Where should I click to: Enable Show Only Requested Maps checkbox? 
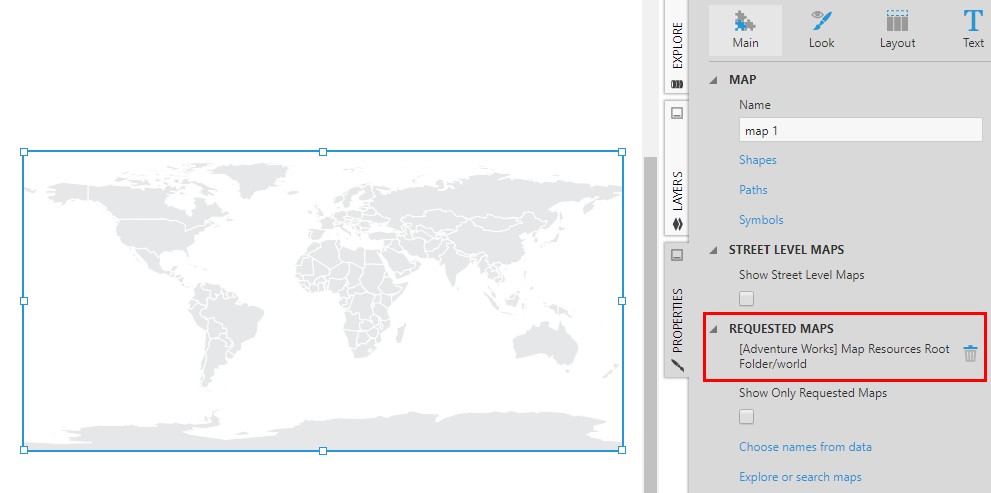[746, 417]
